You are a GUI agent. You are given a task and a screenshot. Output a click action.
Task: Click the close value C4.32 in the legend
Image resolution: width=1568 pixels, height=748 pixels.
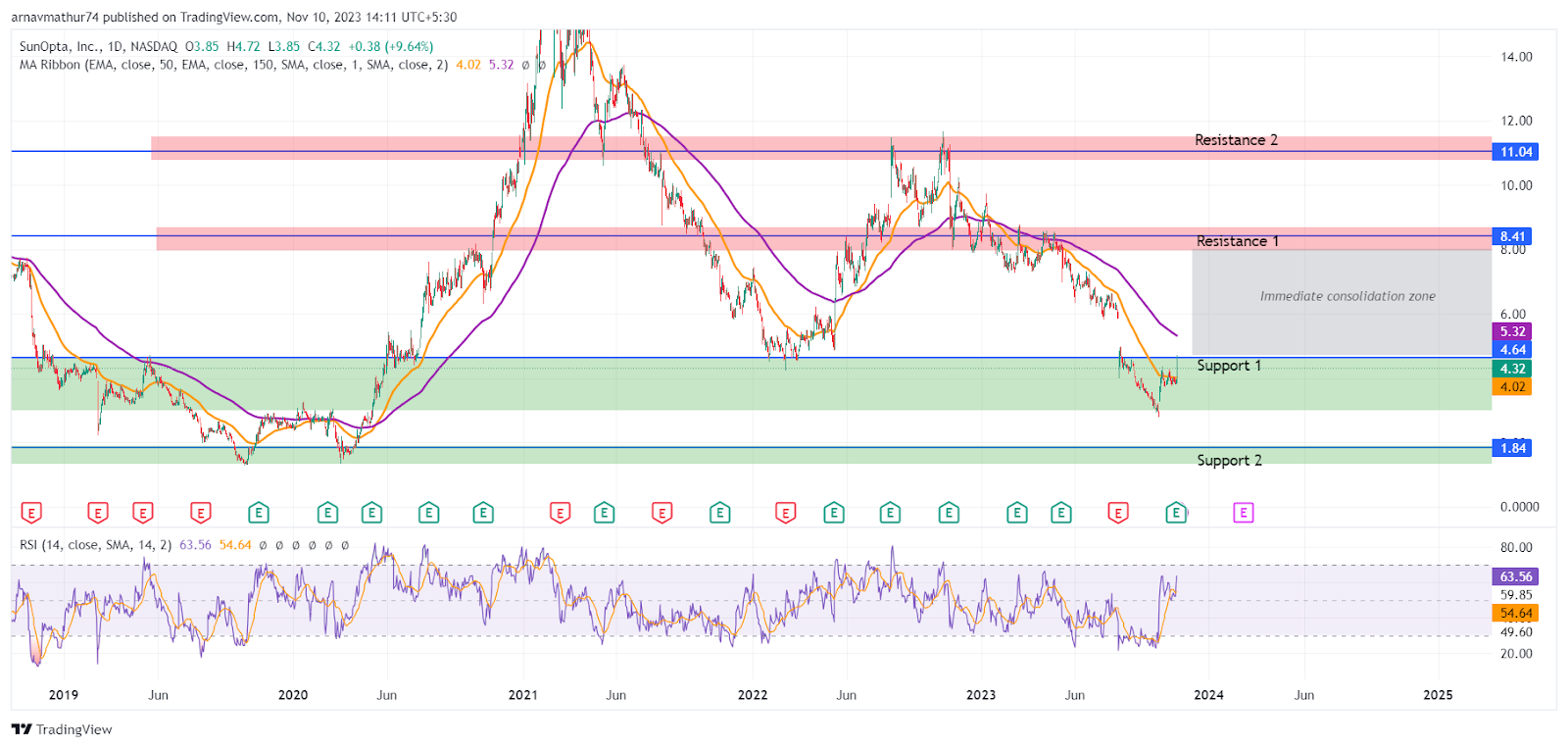click(324, 46)
